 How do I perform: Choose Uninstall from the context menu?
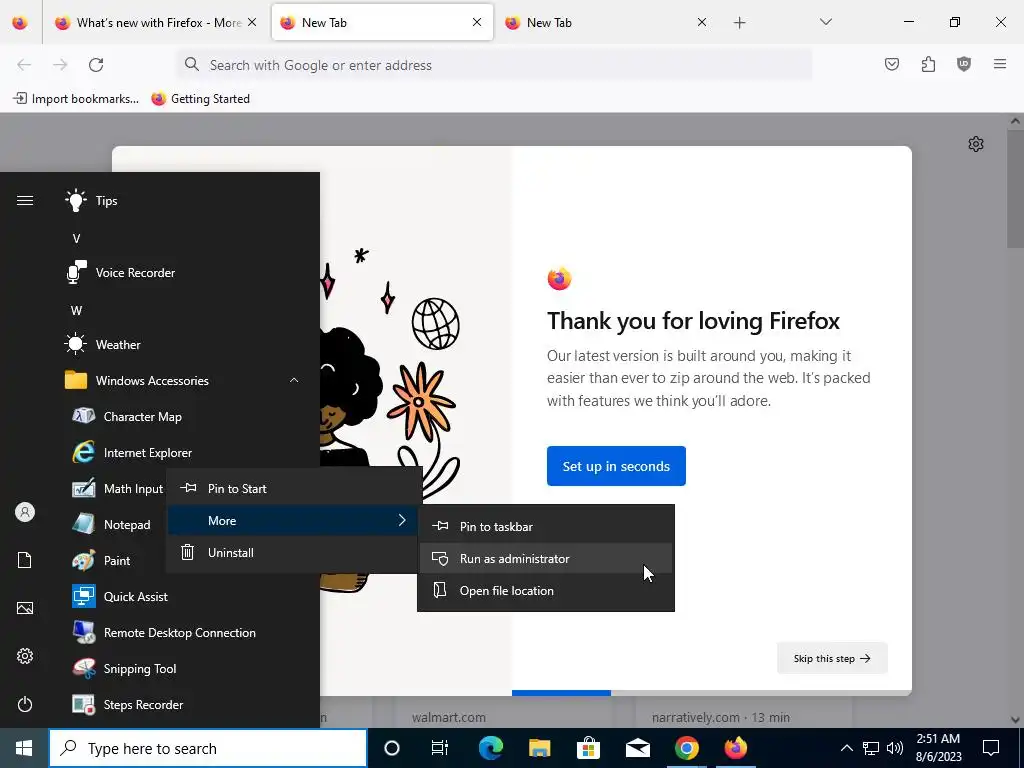tap(293, 552)
